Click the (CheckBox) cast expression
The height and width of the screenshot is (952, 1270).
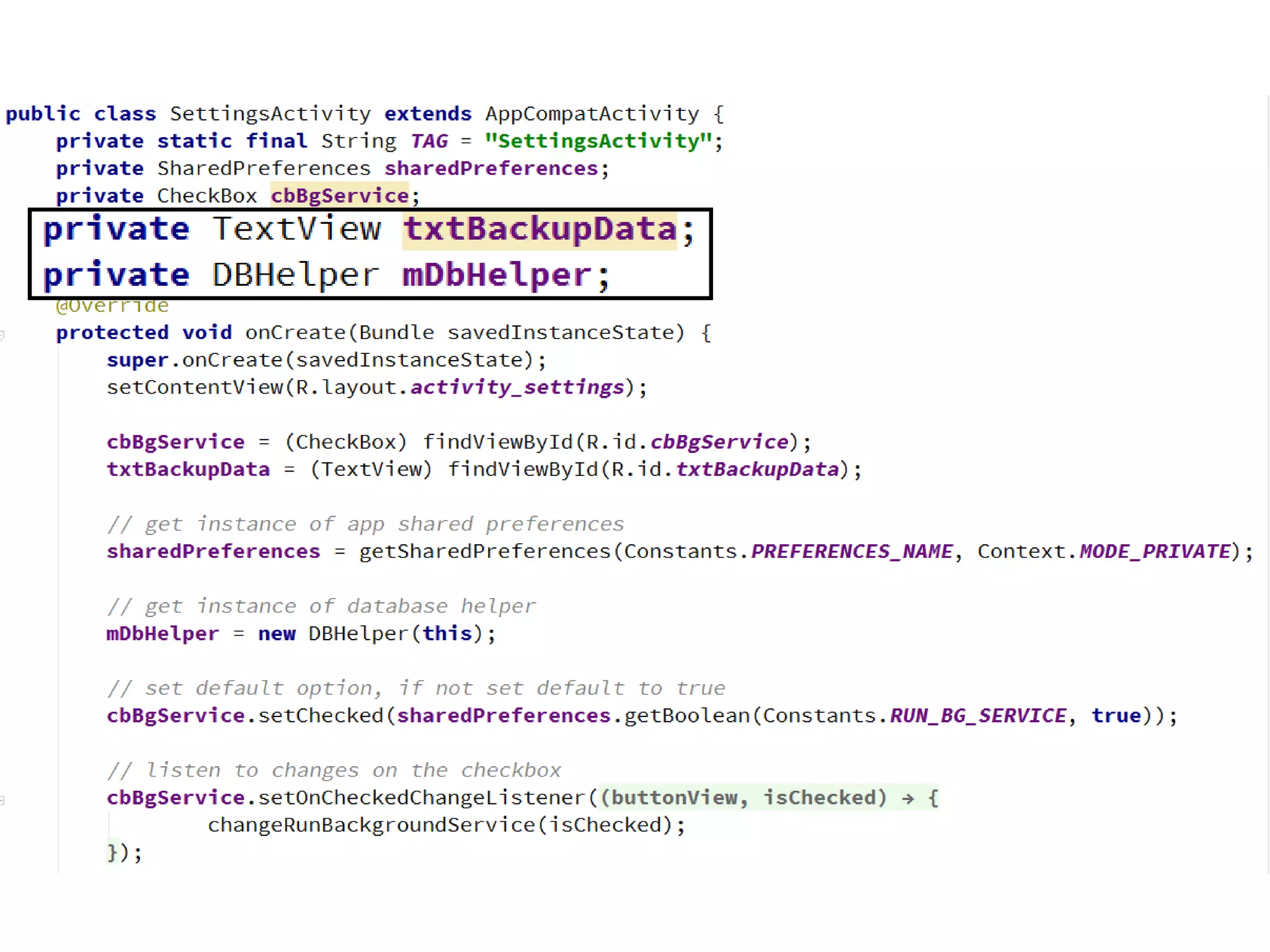tap(346, 442)
